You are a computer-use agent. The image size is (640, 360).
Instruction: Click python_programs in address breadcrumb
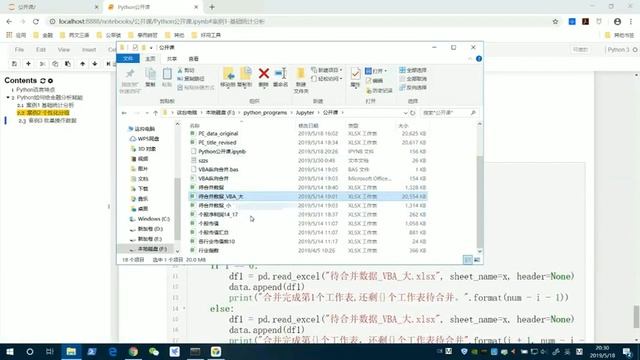tap(265, 113)
